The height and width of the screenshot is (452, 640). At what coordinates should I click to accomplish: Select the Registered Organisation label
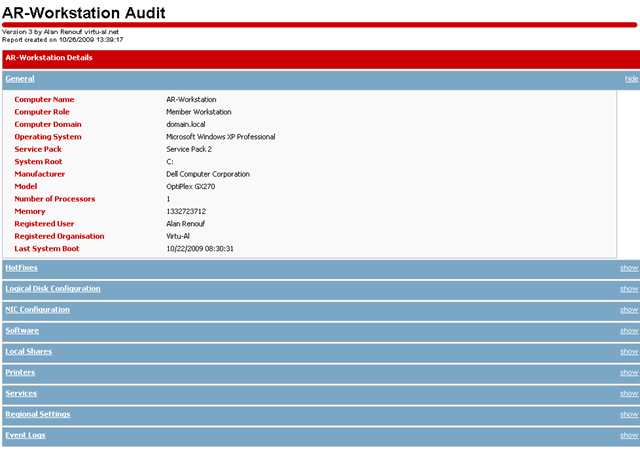click(x=59, y=236)
